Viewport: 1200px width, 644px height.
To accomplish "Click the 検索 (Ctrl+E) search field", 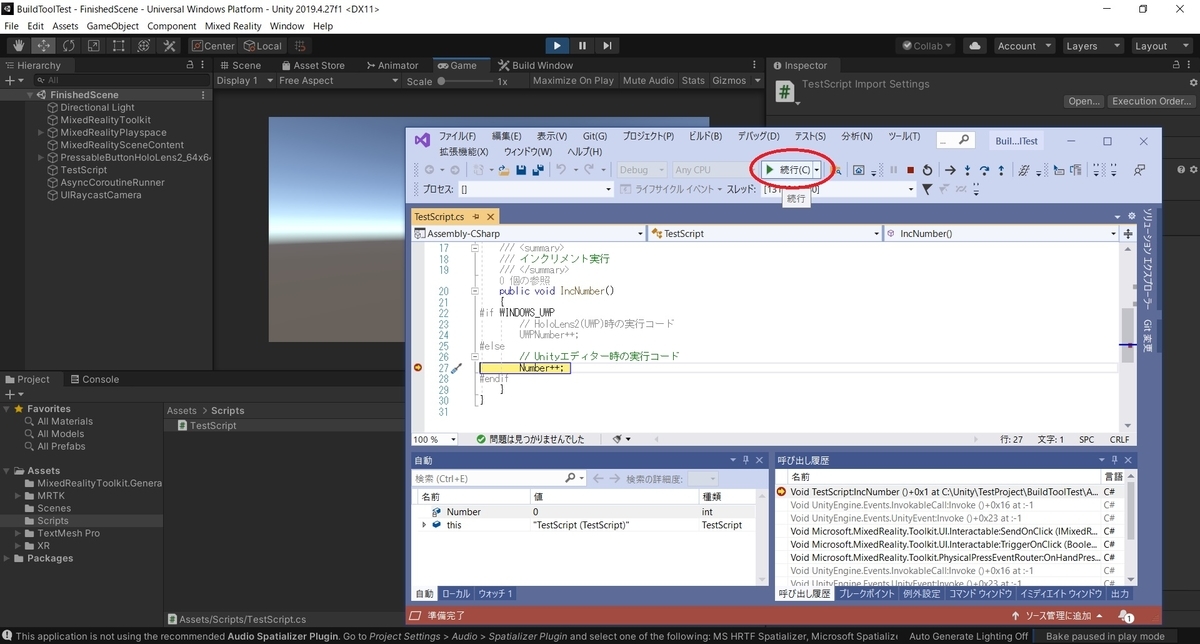I will click(497, 479).
